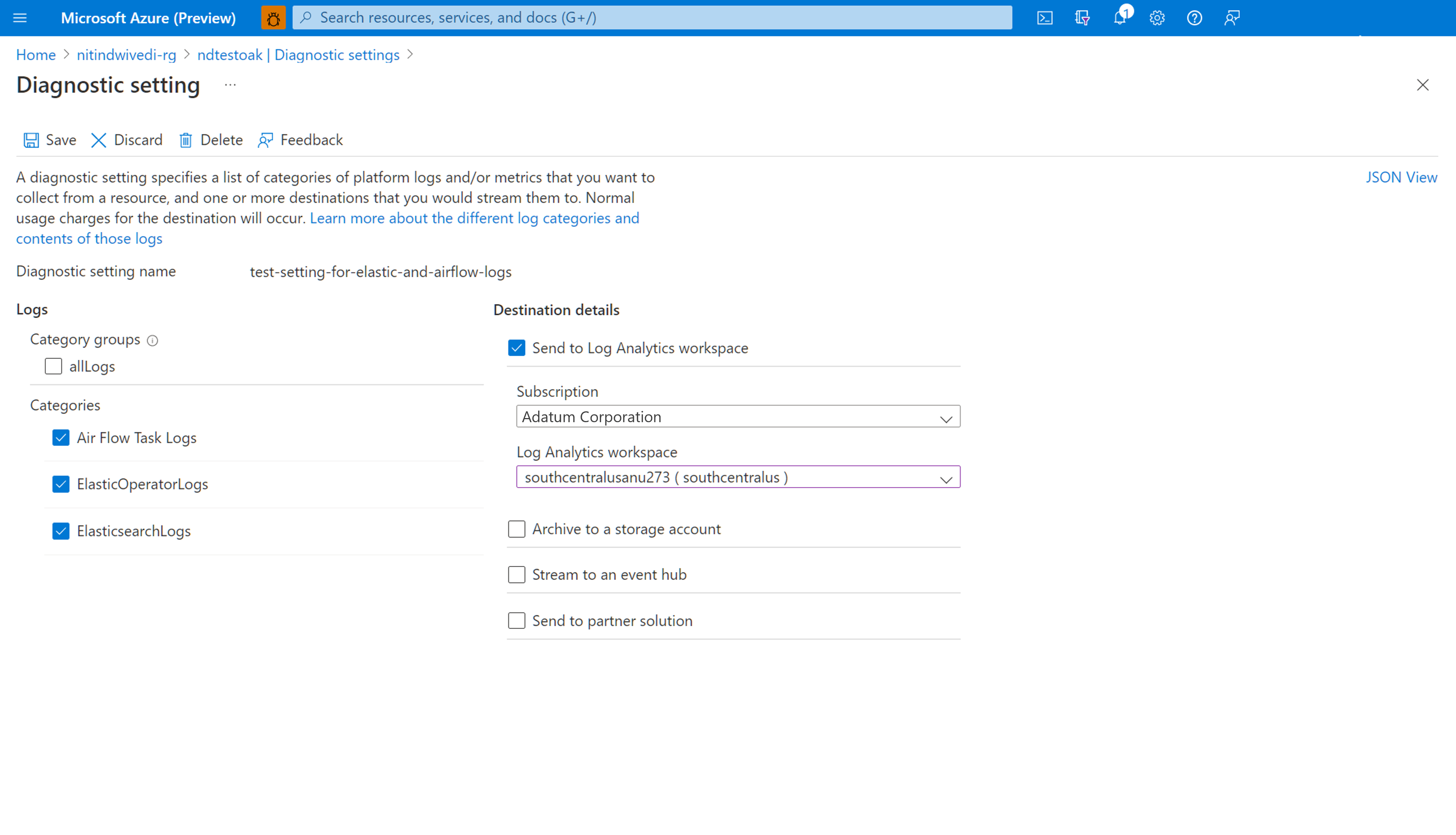
Task: Enable Archive to a storage account
Action: (516, 529)
